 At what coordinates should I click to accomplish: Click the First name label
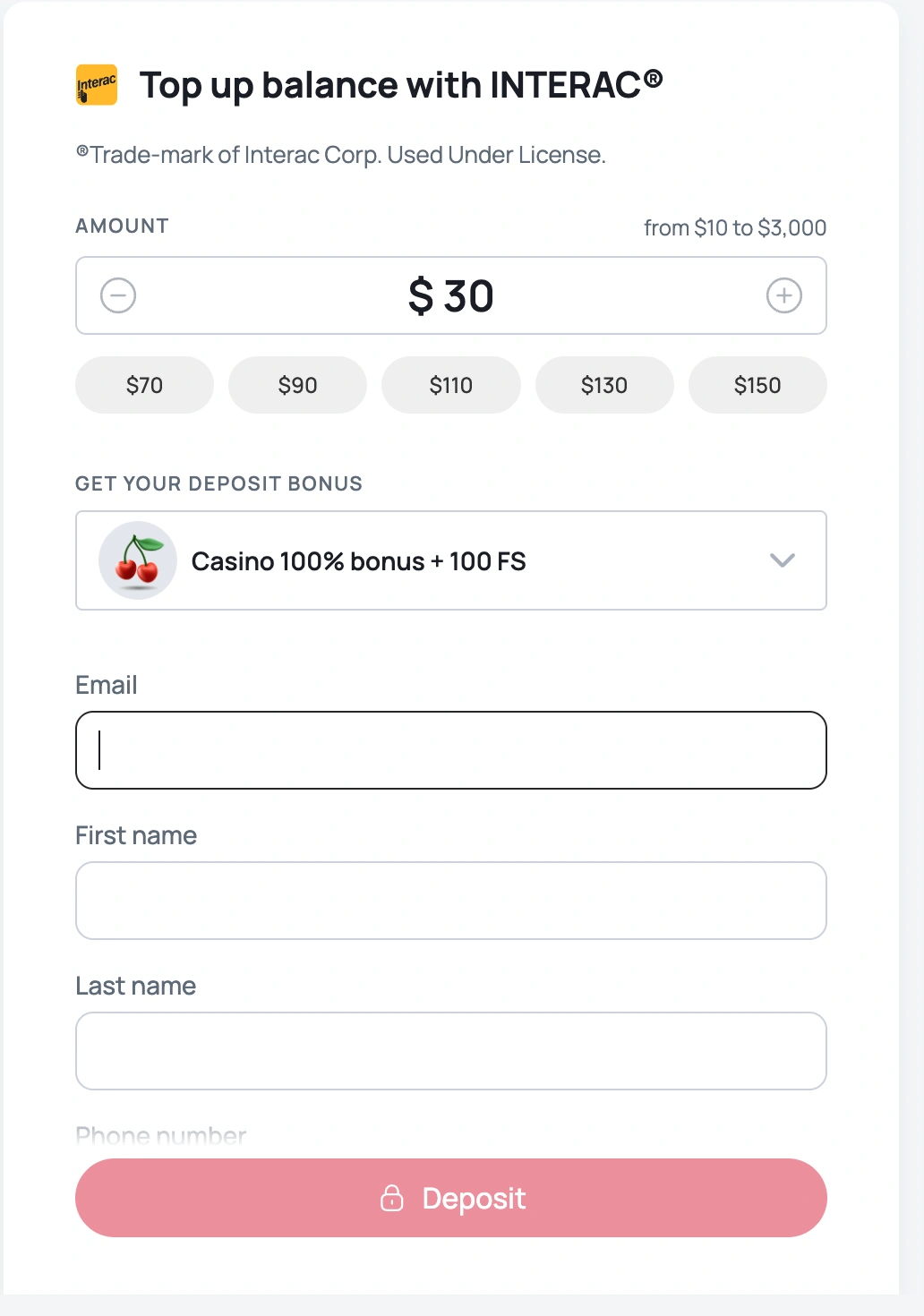[x=136, y=835]
